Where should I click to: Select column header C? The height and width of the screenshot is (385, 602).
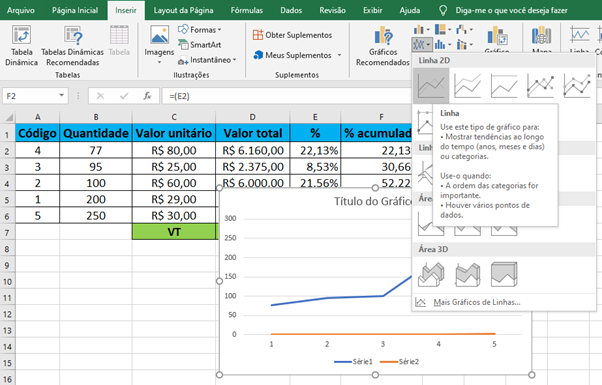[174, 117]
